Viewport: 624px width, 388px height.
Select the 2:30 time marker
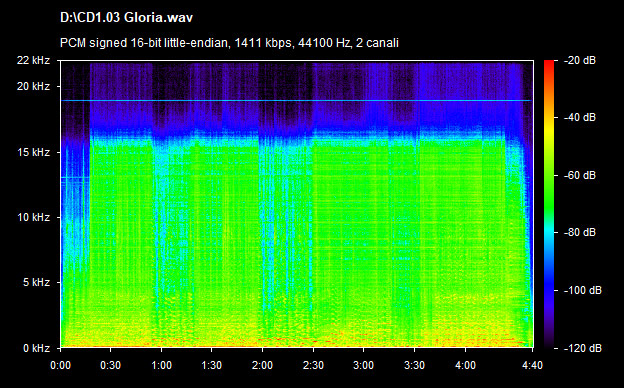(x=313, y=365)
